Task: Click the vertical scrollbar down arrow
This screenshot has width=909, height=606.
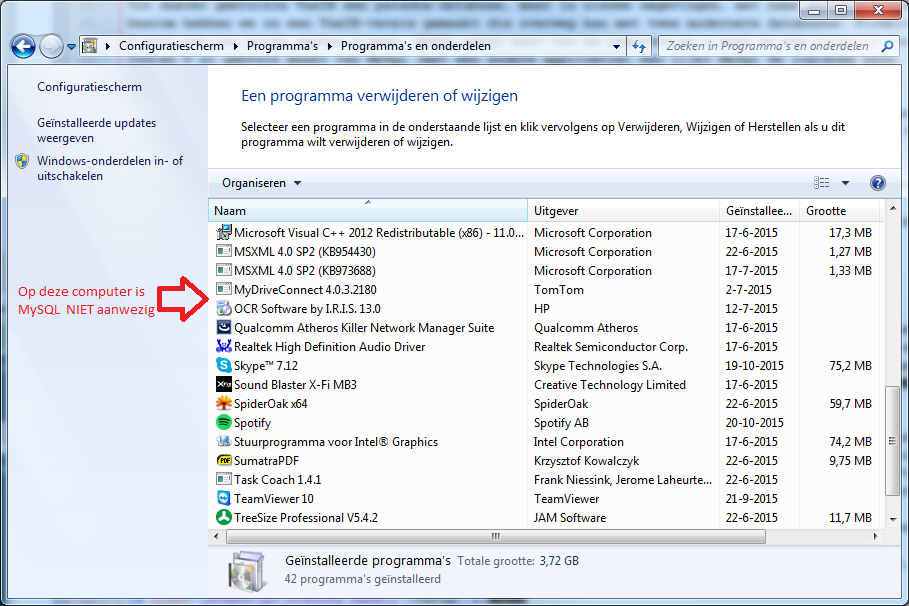Action: pyautogui.click(x=893, y=518)
